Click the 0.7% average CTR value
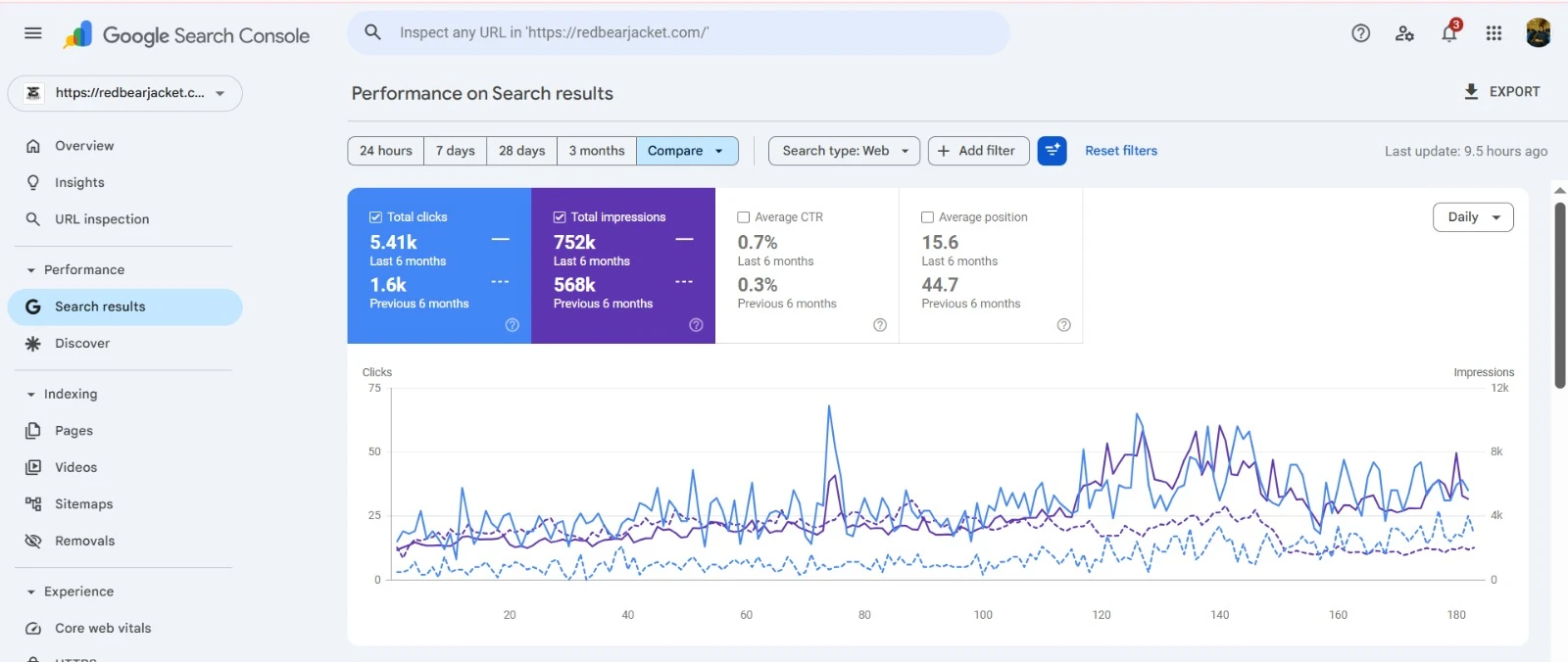The width and height of the screenshot is (1568, 662). (758, 243)
